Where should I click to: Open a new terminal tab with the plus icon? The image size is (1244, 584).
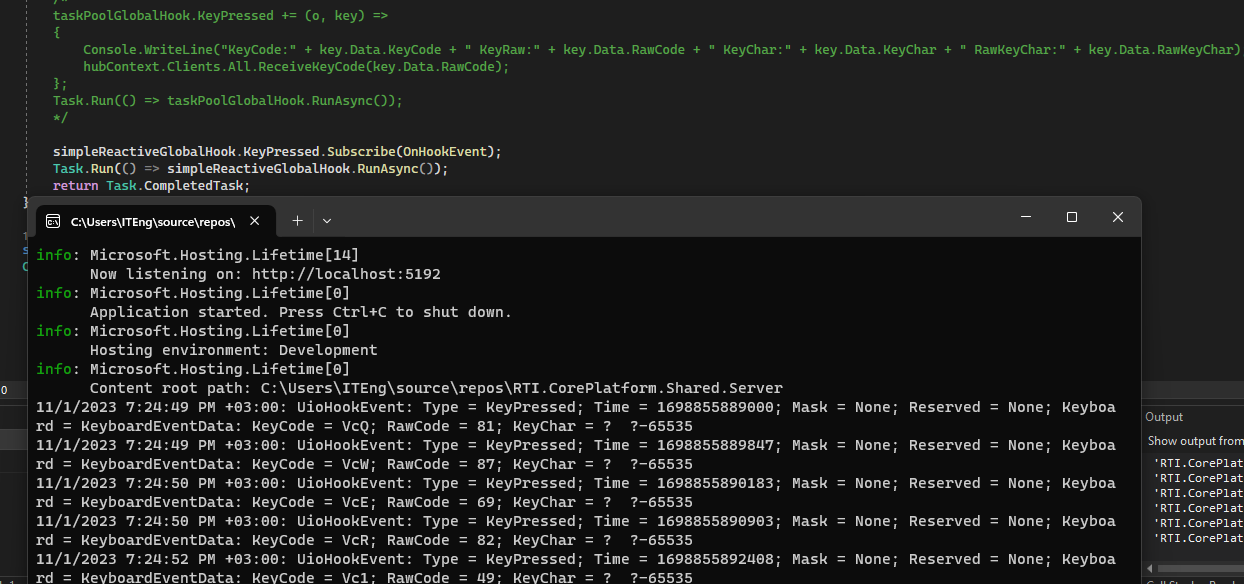click(297, 220)
